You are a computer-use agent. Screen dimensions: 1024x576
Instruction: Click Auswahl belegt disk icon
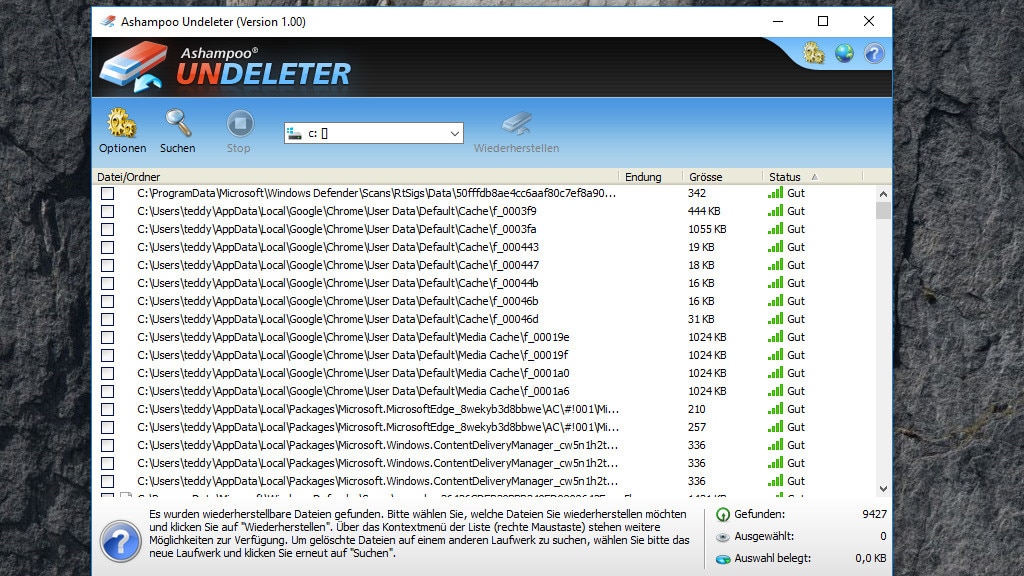coord(723,559)
